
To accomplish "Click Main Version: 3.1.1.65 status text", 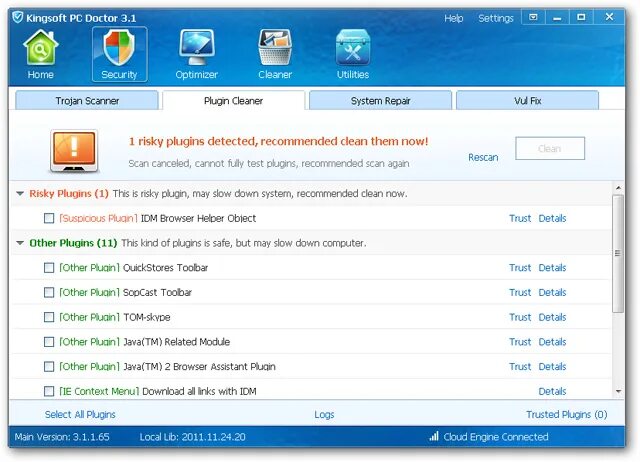I will [x=62, y=437].
